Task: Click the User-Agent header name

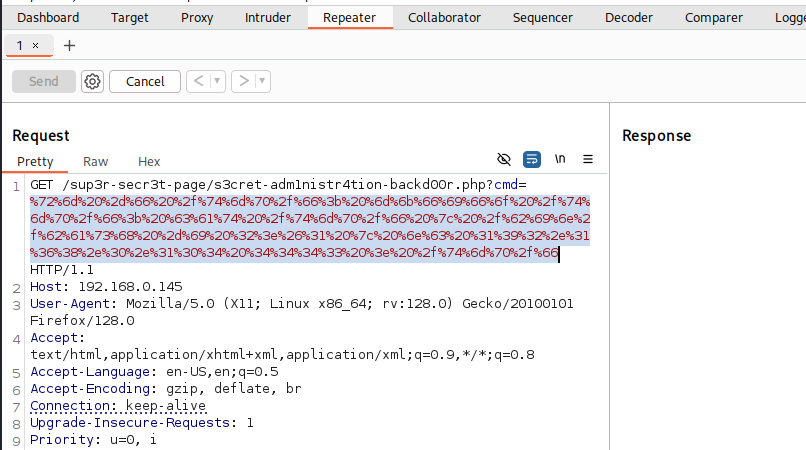Action: pyautogui.click(x=69, y=303)
